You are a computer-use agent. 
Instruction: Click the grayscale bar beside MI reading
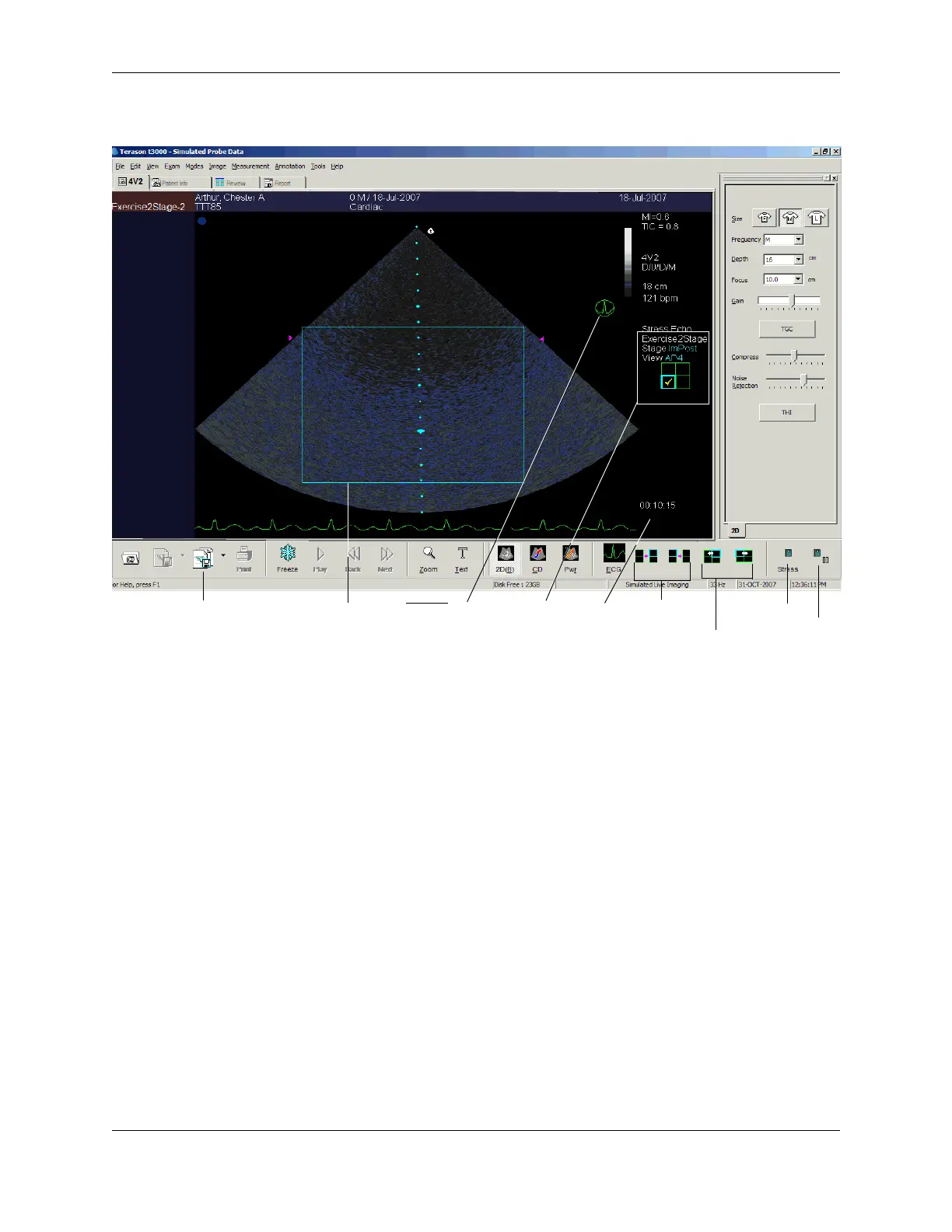[628, 261]
